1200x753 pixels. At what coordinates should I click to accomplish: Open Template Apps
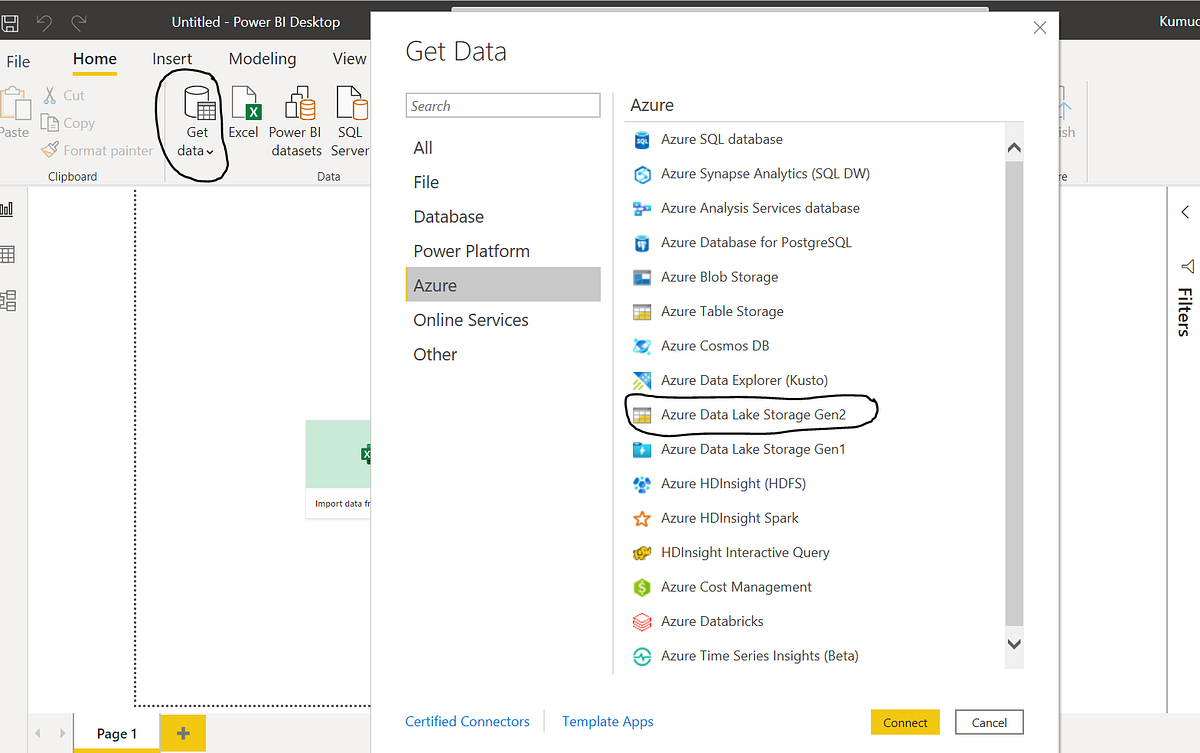[607, 721]
